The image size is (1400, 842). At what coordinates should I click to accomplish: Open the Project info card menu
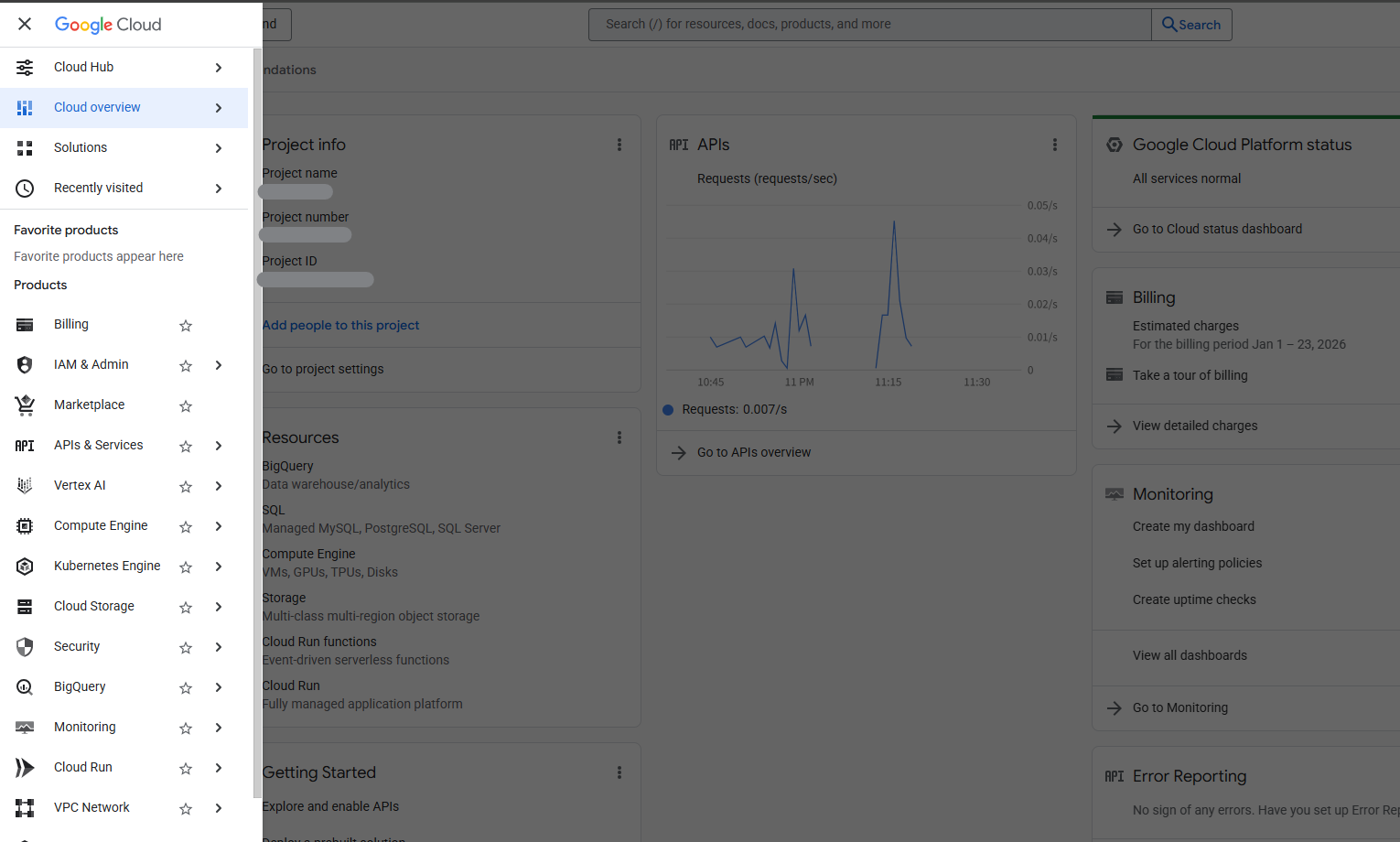[x=619, y=144]
